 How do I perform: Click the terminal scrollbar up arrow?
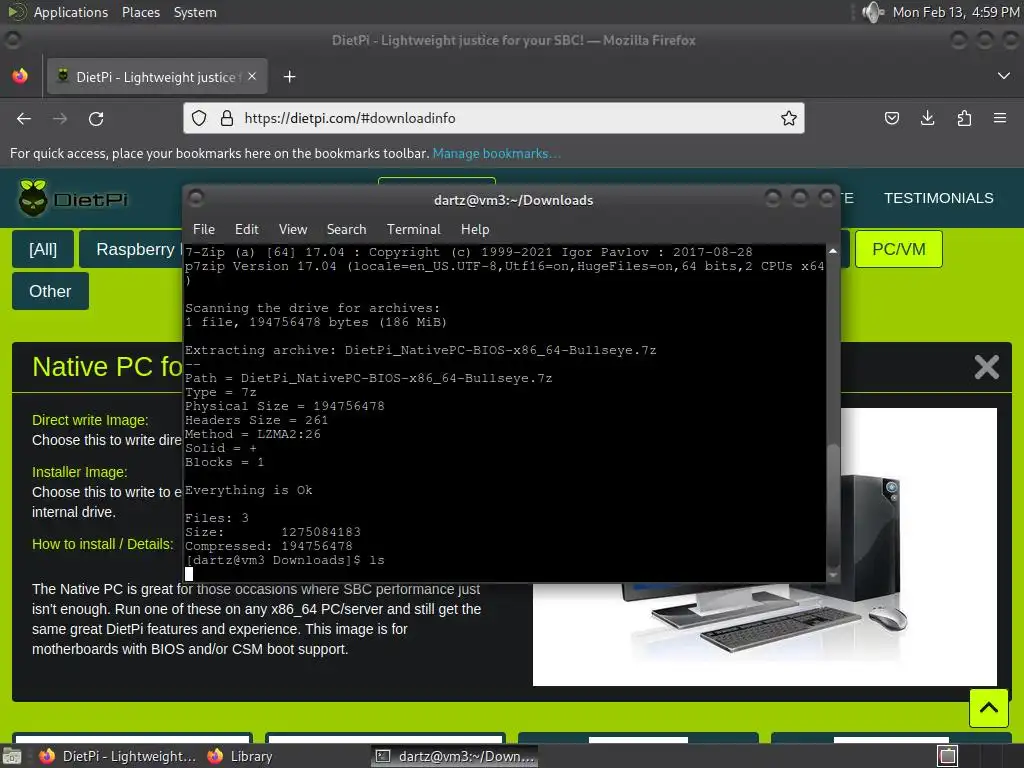(833, 251)
